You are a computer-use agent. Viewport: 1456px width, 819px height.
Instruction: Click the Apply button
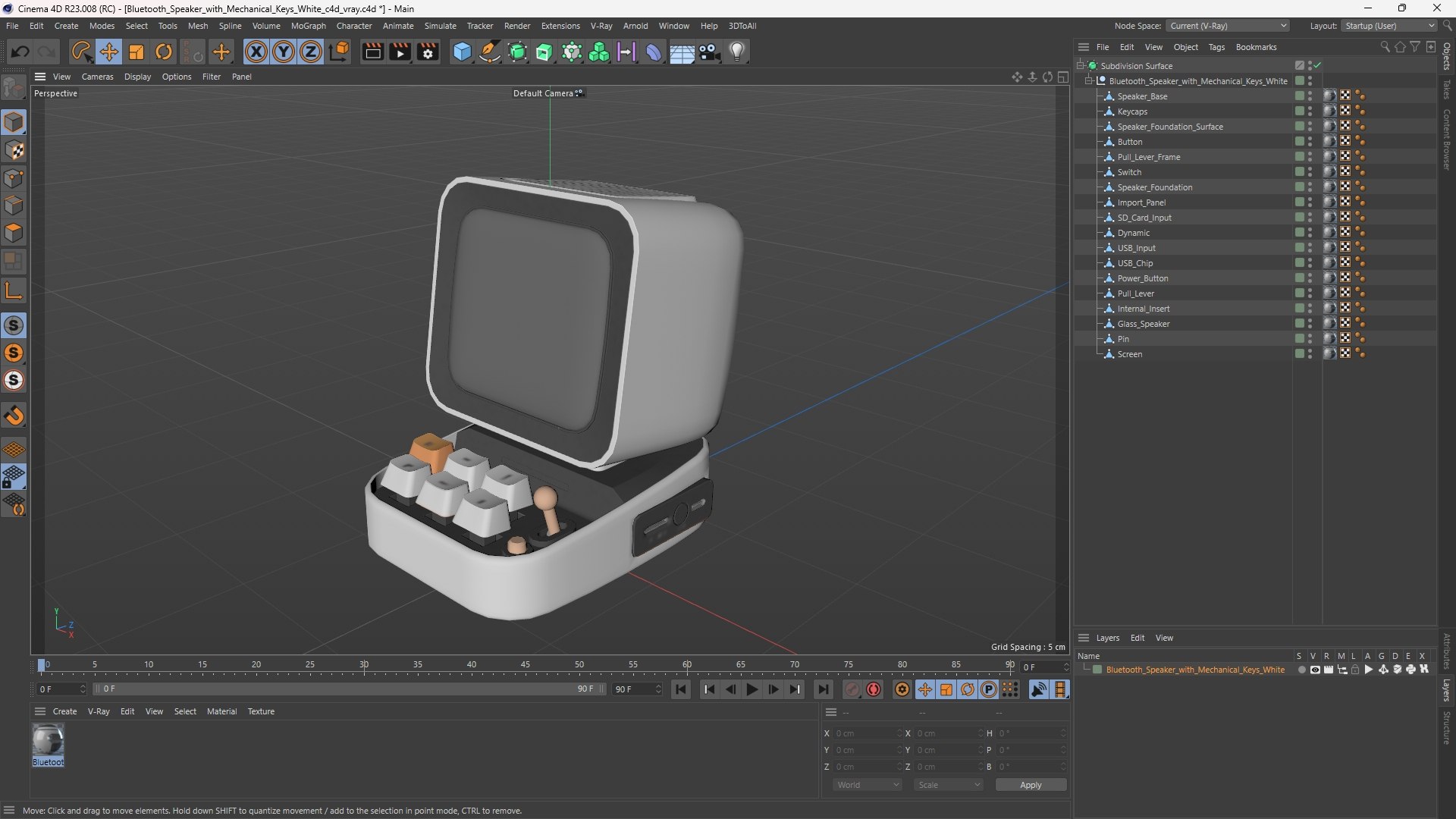(1030, 785)
